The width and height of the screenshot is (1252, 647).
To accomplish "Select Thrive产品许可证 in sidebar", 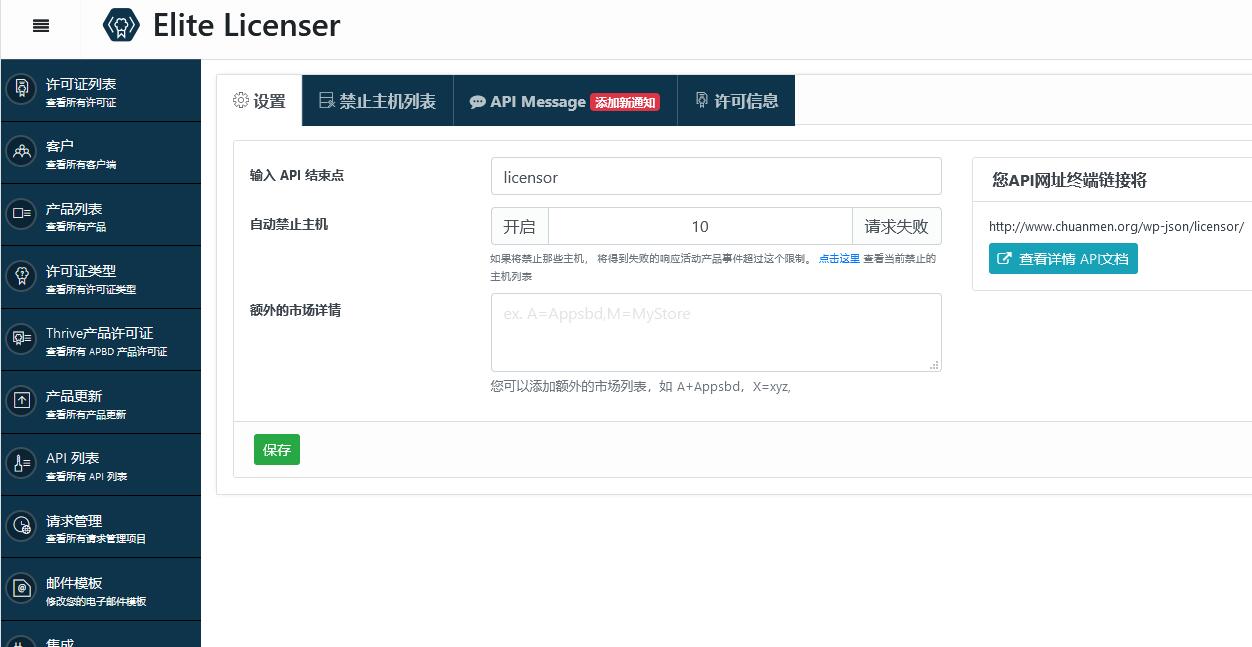I will click(101, 340).
